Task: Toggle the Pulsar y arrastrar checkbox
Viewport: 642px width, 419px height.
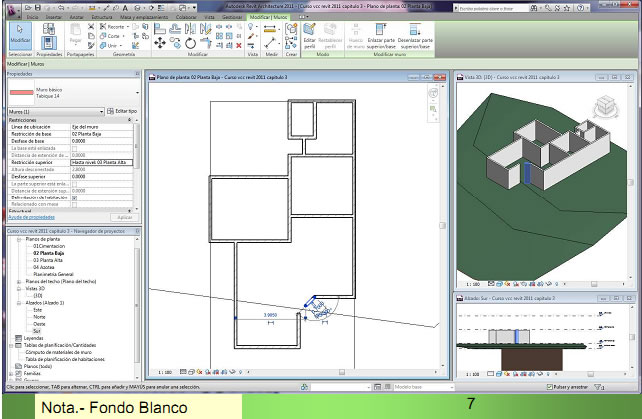Action: click(550, 386)
